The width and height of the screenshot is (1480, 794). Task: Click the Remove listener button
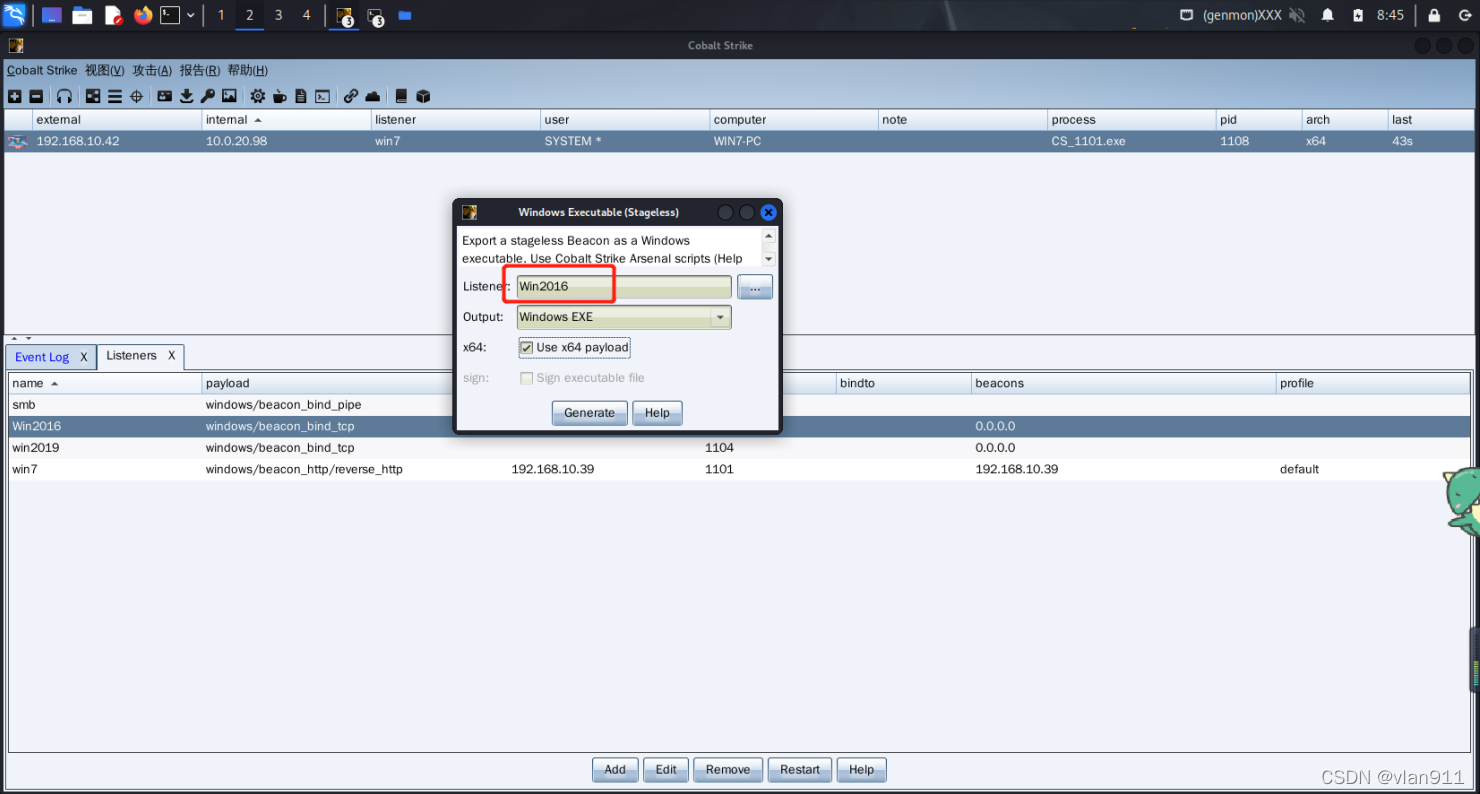[728, 769]
